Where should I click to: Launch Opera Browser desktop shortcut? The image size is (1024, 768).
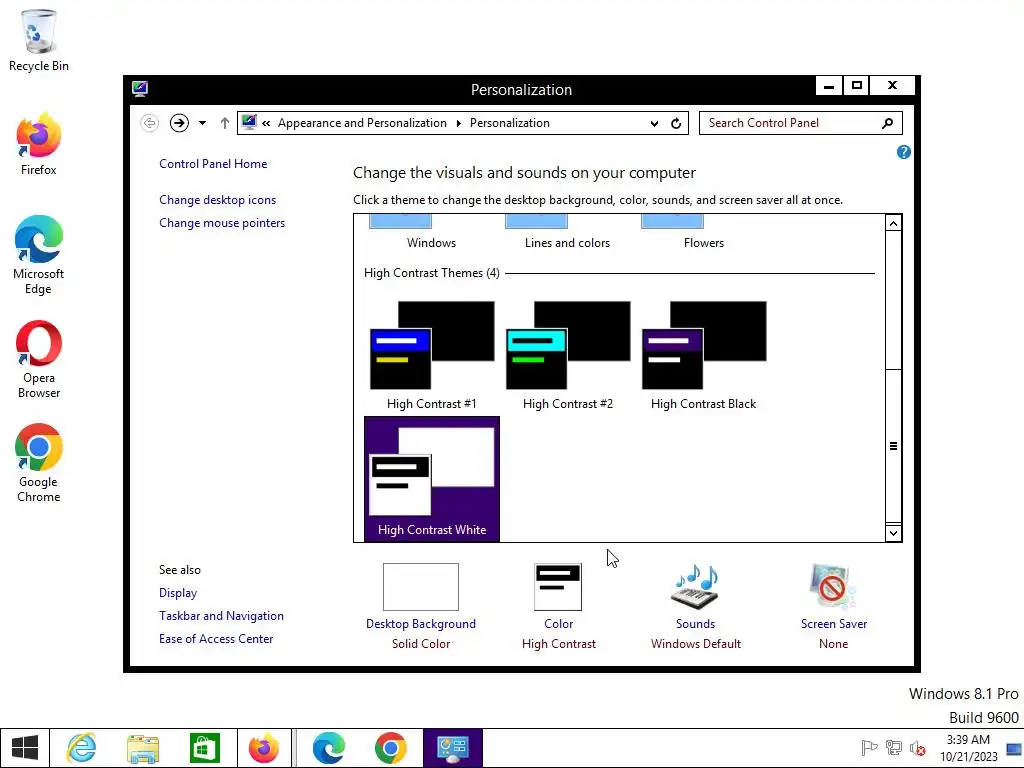coord(39,359)
